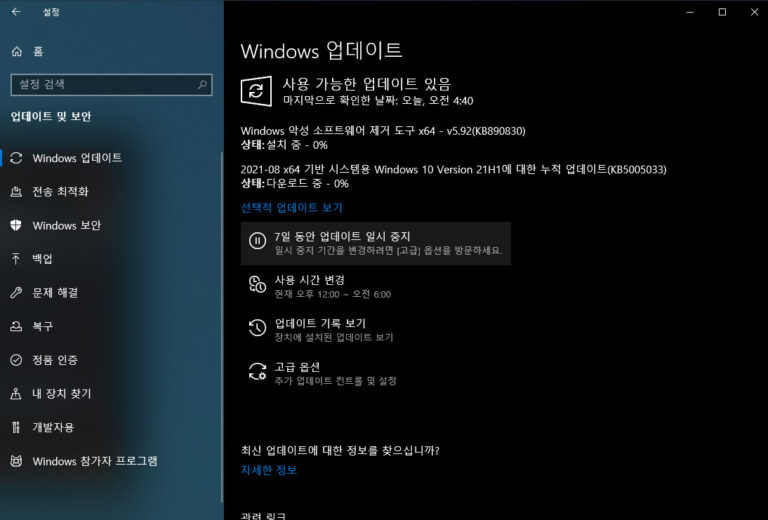Click the search magnifier in 설정 검색
The image size is (768, 520).
(202, 84)
